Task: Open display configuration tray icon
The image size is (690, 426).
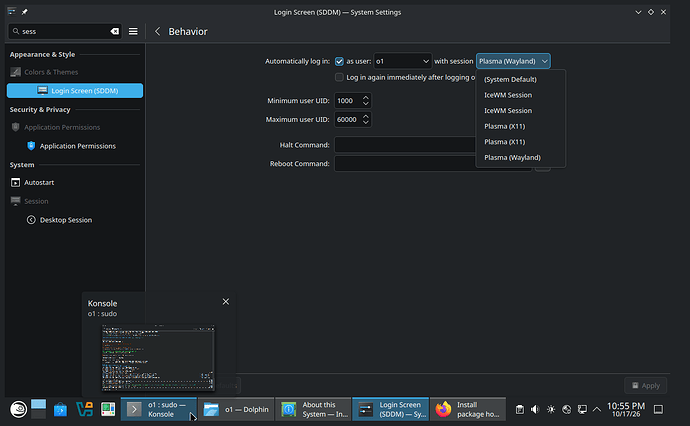Action: (x=582, y=410)
